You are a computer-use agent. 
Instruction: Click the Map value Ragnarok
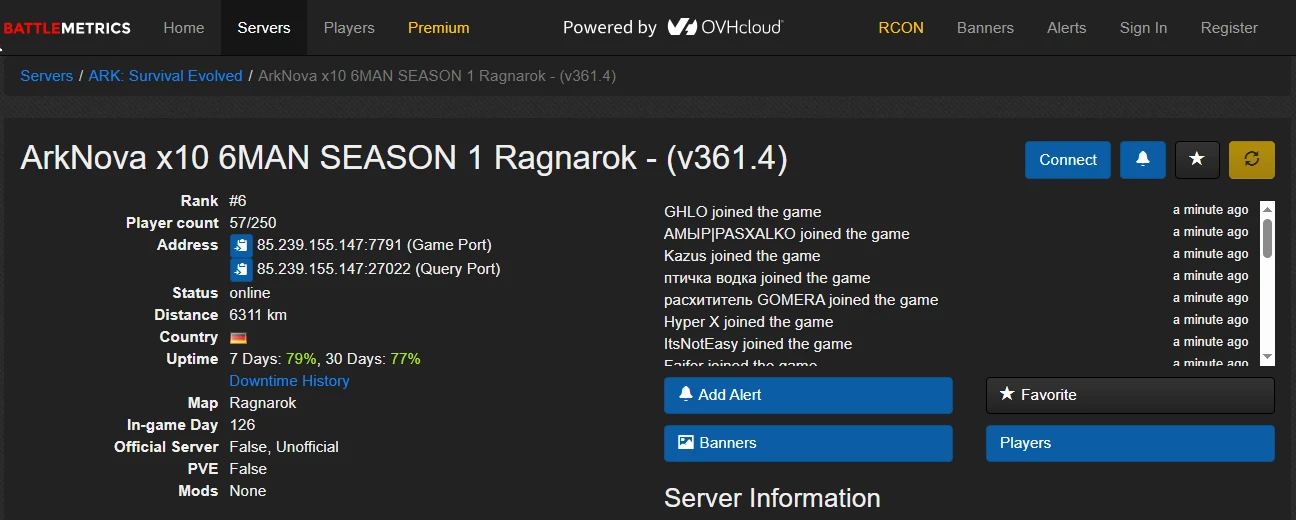(263, 403)
